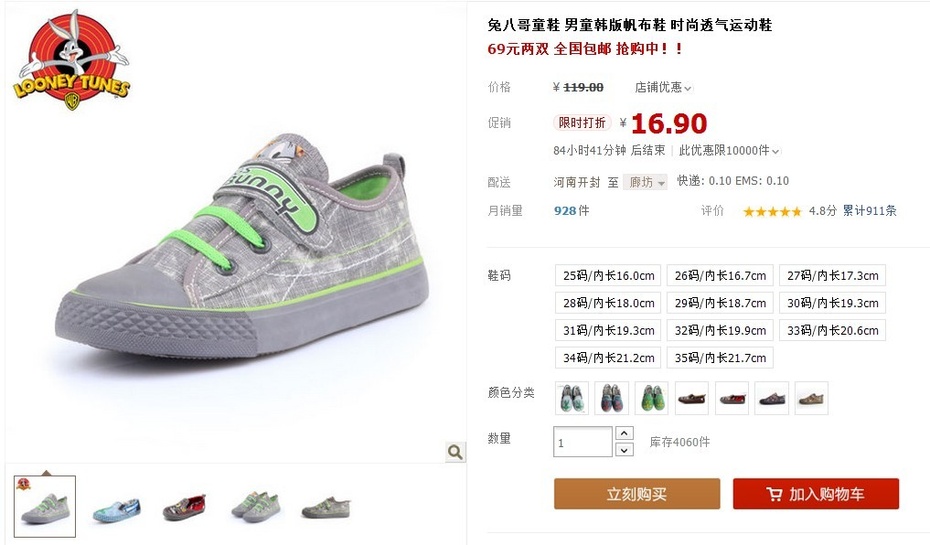The height and width of the screenshot is (545, 930).
Task: Click the Looney Tunes logo
Action: click(x=71, y=60)
